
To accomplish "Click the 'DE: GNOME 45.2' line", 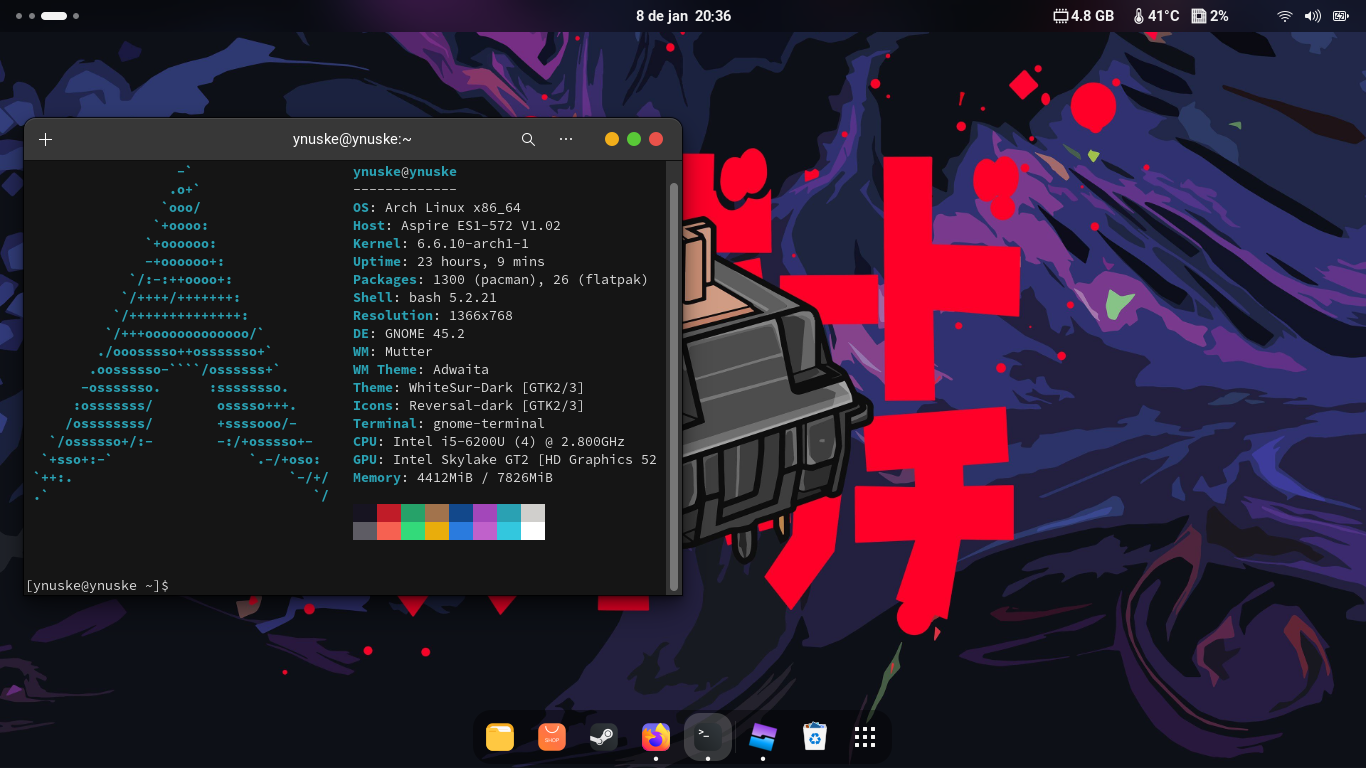I will point(409,333).
